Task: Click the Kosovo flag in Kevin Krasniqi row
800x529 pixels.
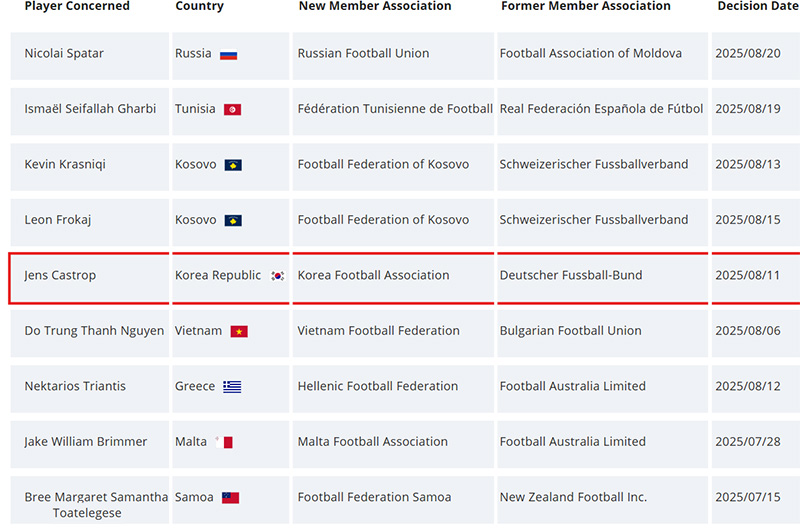Action: (x=233, y=165)
